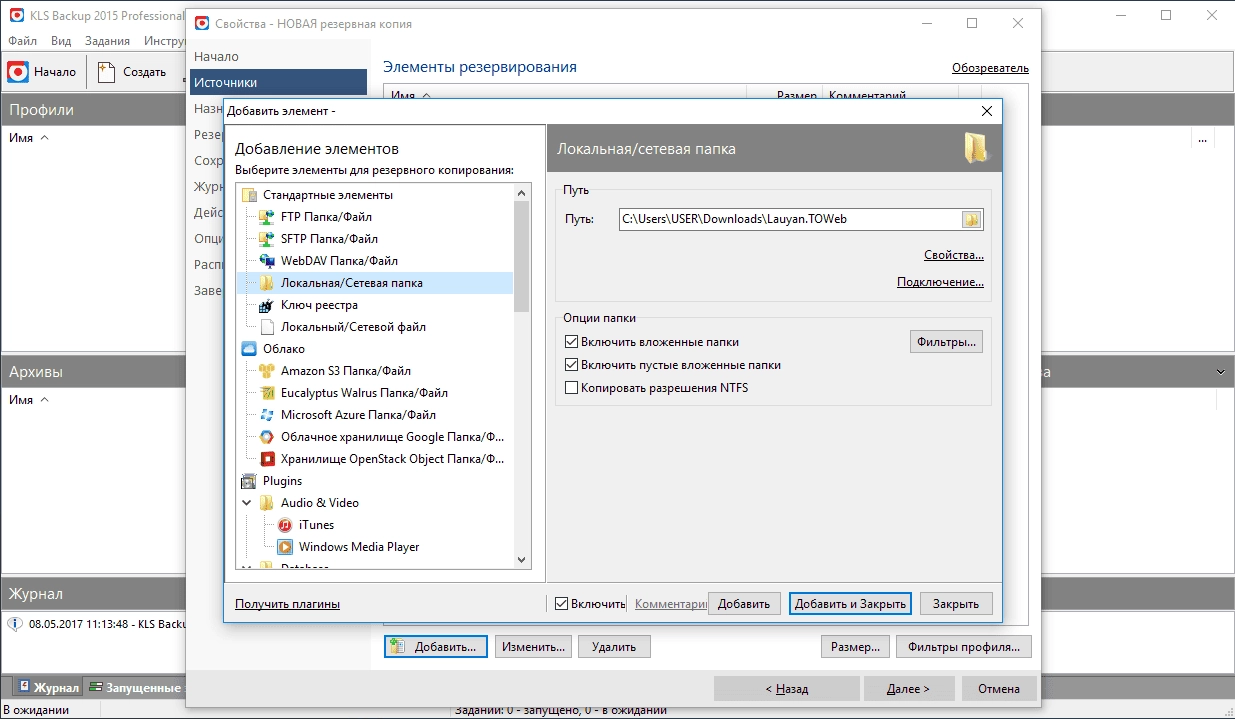Go to the Начало wizard step
This screenshot has height=719, width=1235.
pos(279,57)
